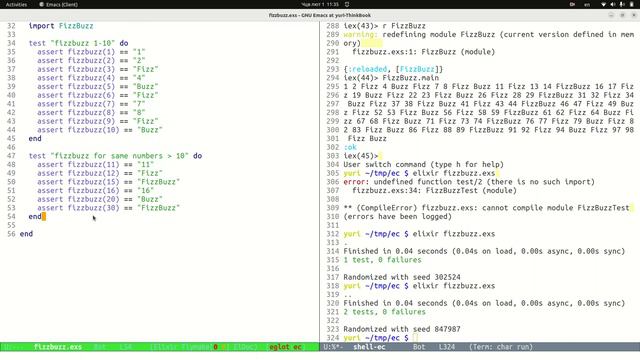Click the 'warning:' text on line 289
This screenshot has width=640, height=360.
tap(360, 35)
